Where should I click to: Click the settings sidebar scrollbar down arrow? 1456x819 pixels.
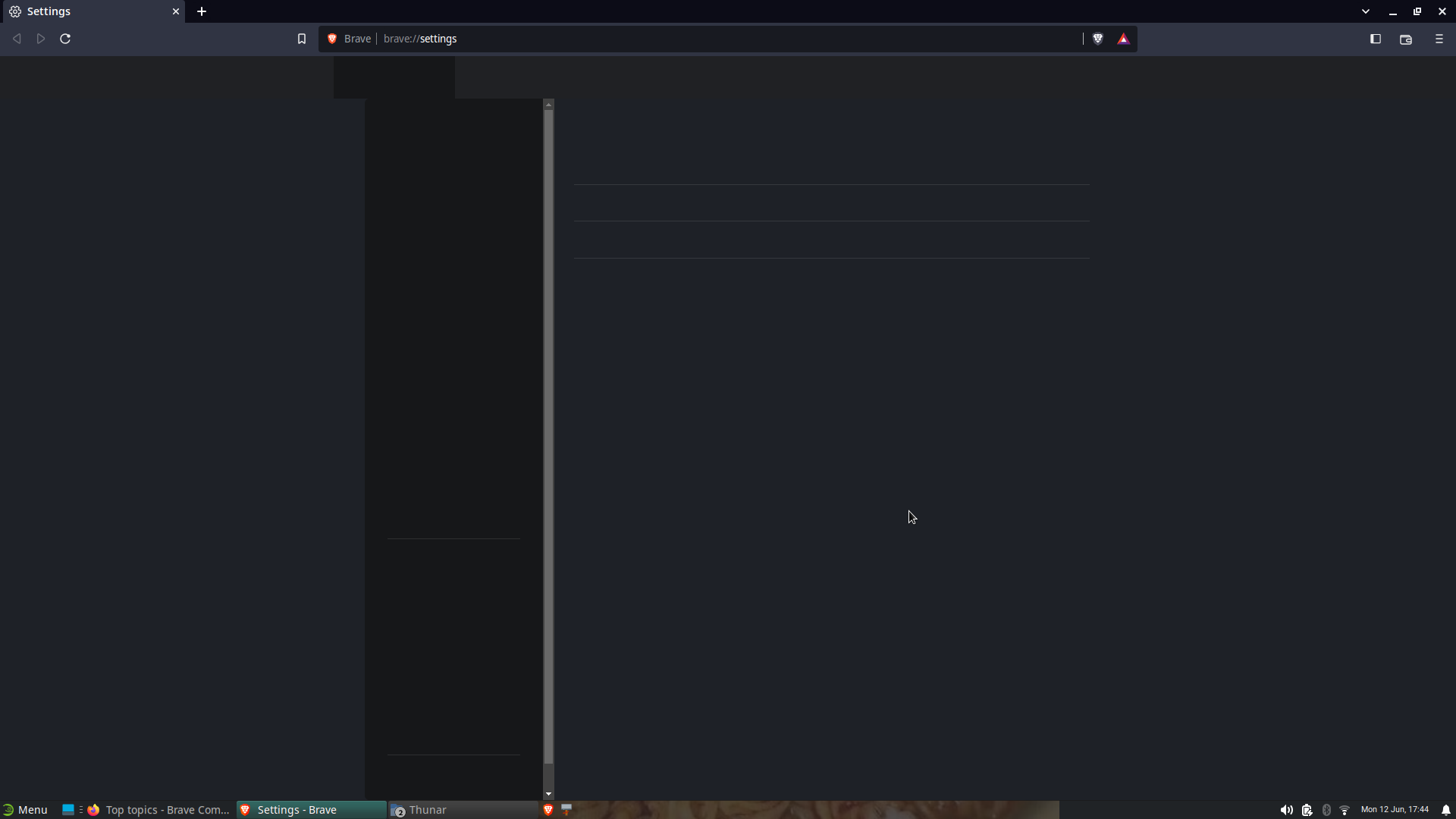click(x=548, y=794)
